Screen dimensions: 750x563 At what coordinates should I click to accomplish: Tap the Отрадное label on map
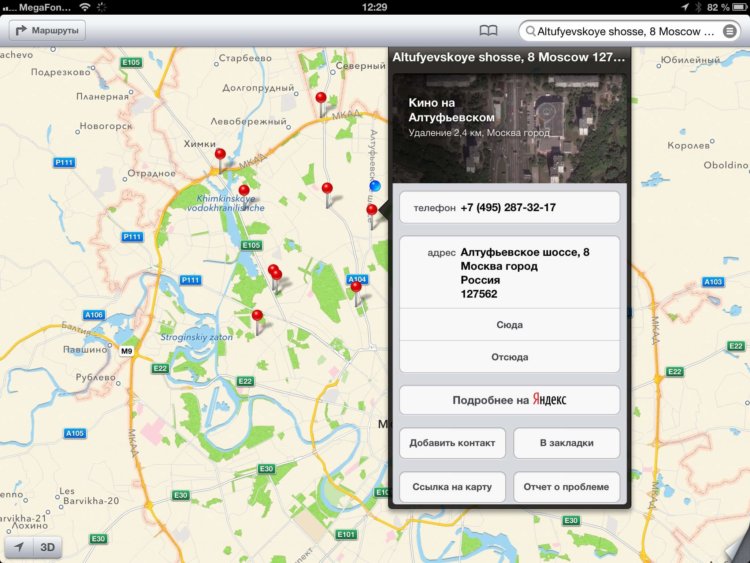point(152,173)
